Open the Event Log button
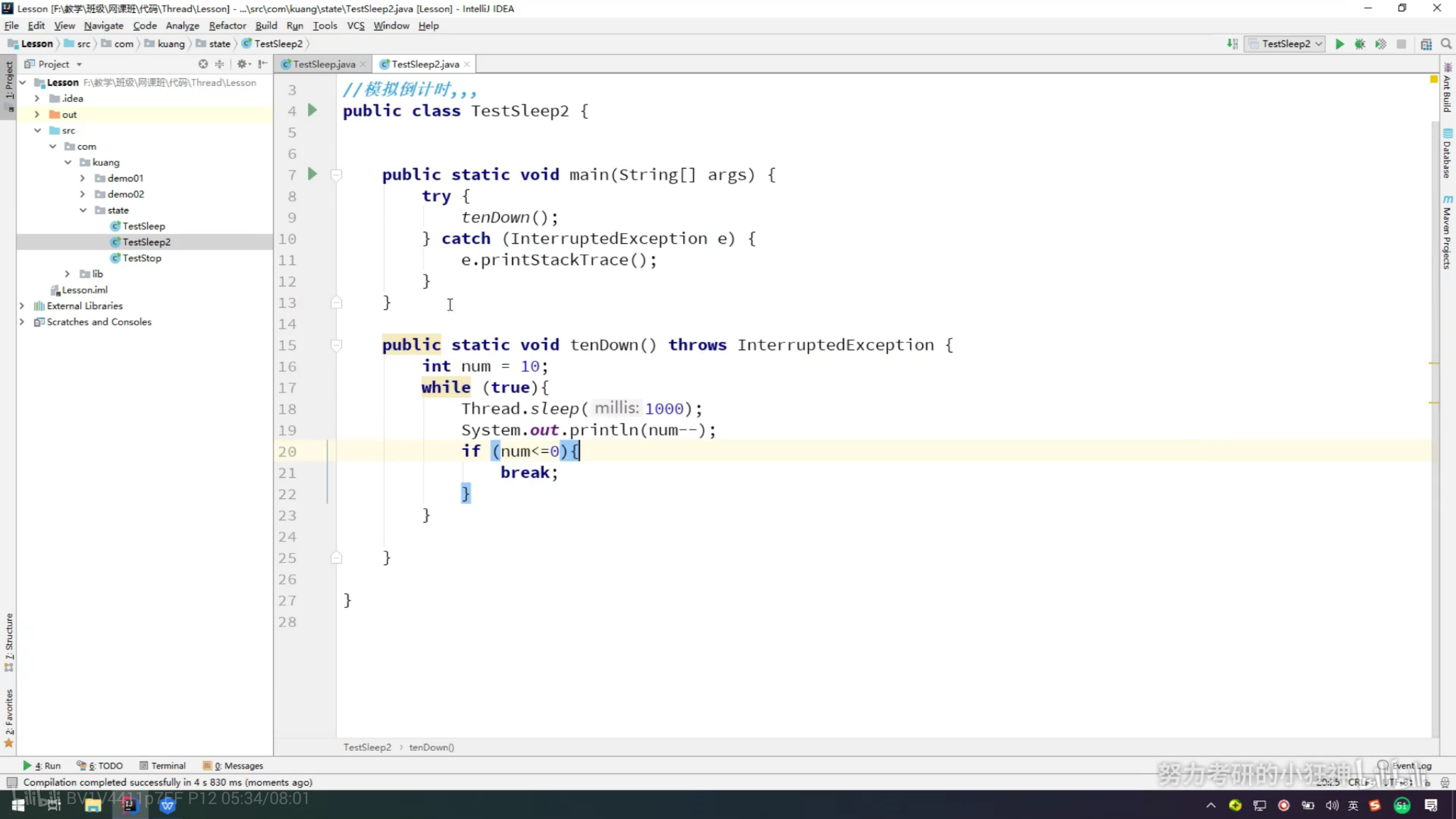The image size is (1456, 819). [x=1405, y=766]
